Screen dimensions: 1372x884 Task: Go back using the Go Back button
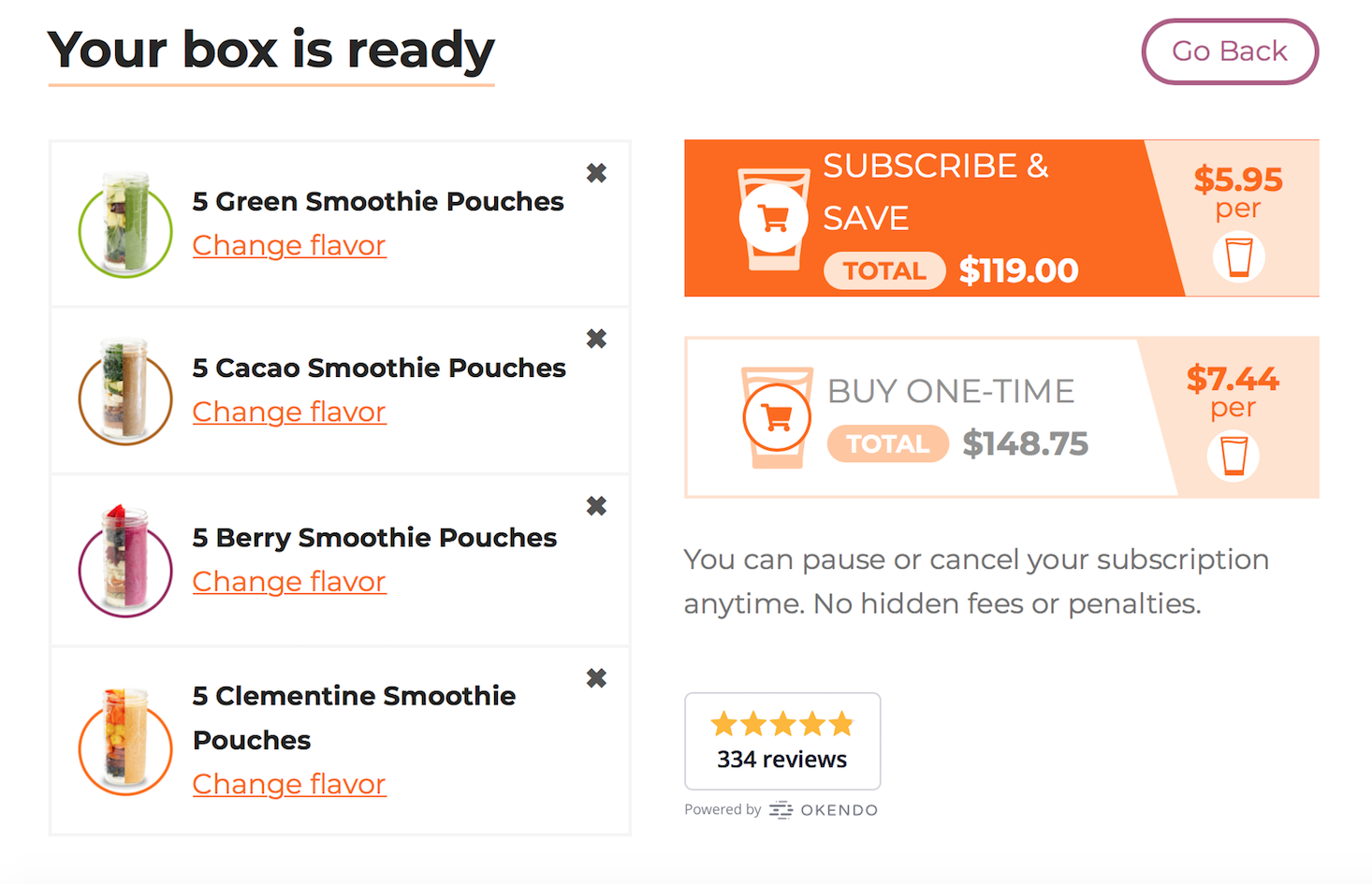[1230, 51]
